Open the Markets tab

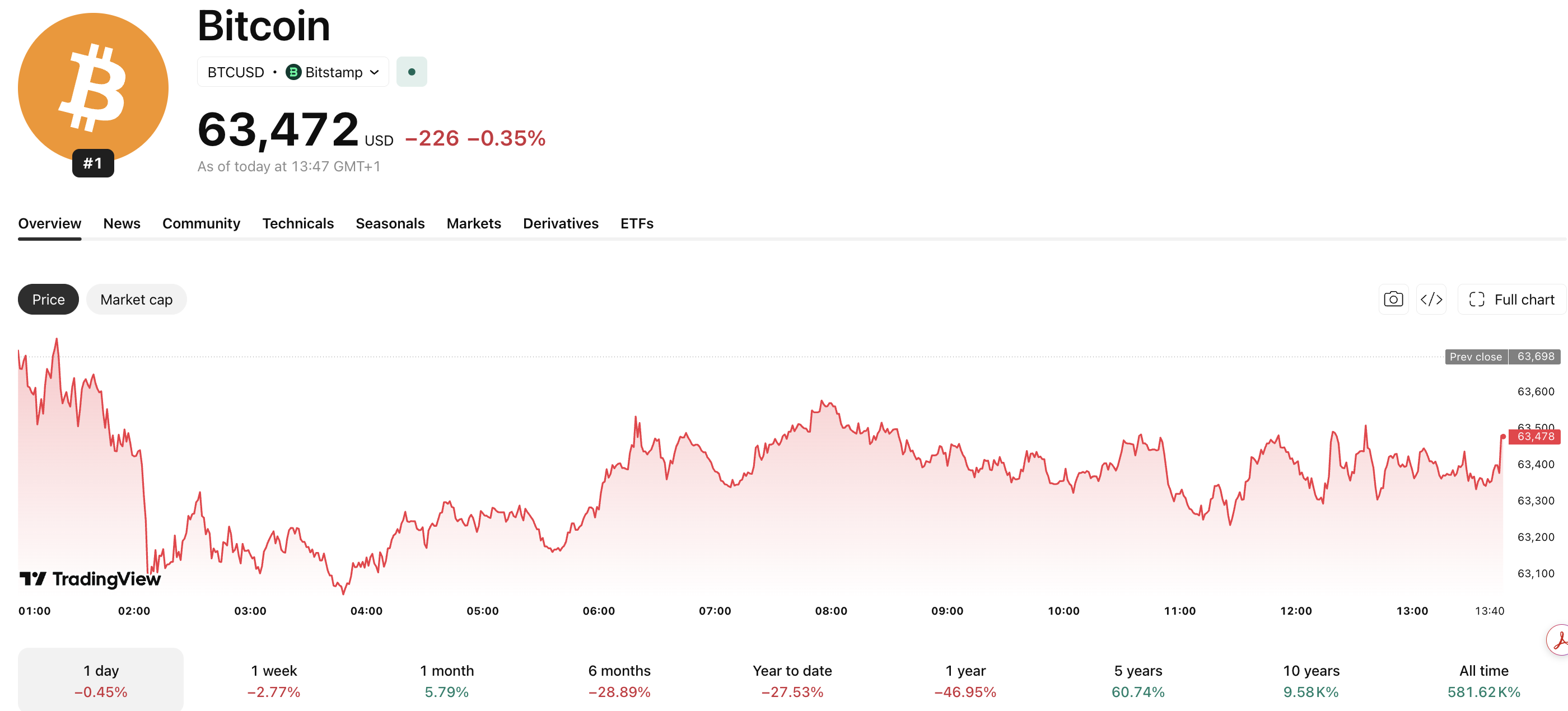(x=474, y=223)
